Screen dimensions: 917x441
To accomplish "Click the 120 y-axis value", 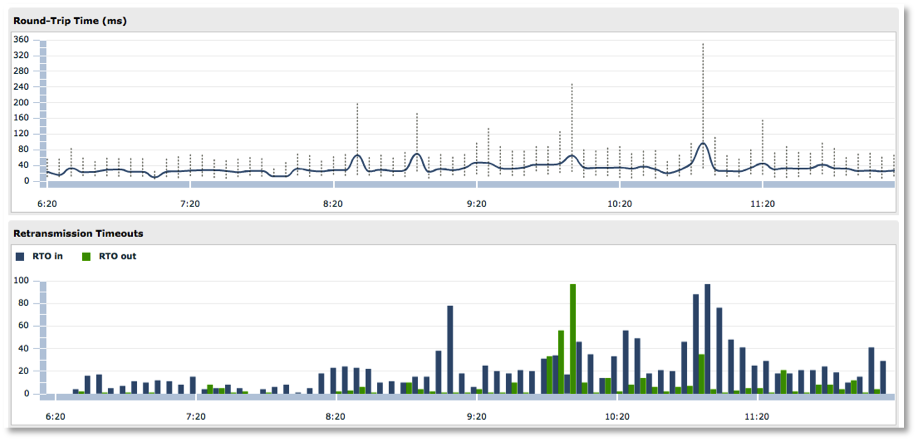I will [x=22, y=134].
